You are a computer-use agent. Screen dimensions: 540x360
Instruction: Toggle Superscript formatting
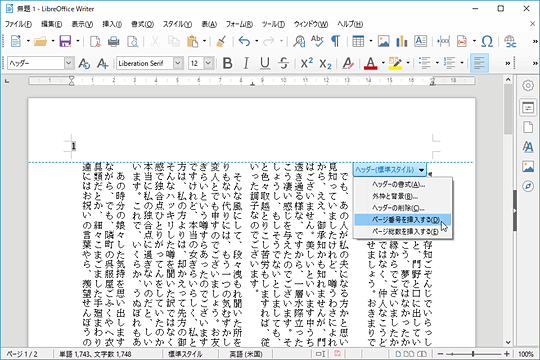(x=307, y=63)
